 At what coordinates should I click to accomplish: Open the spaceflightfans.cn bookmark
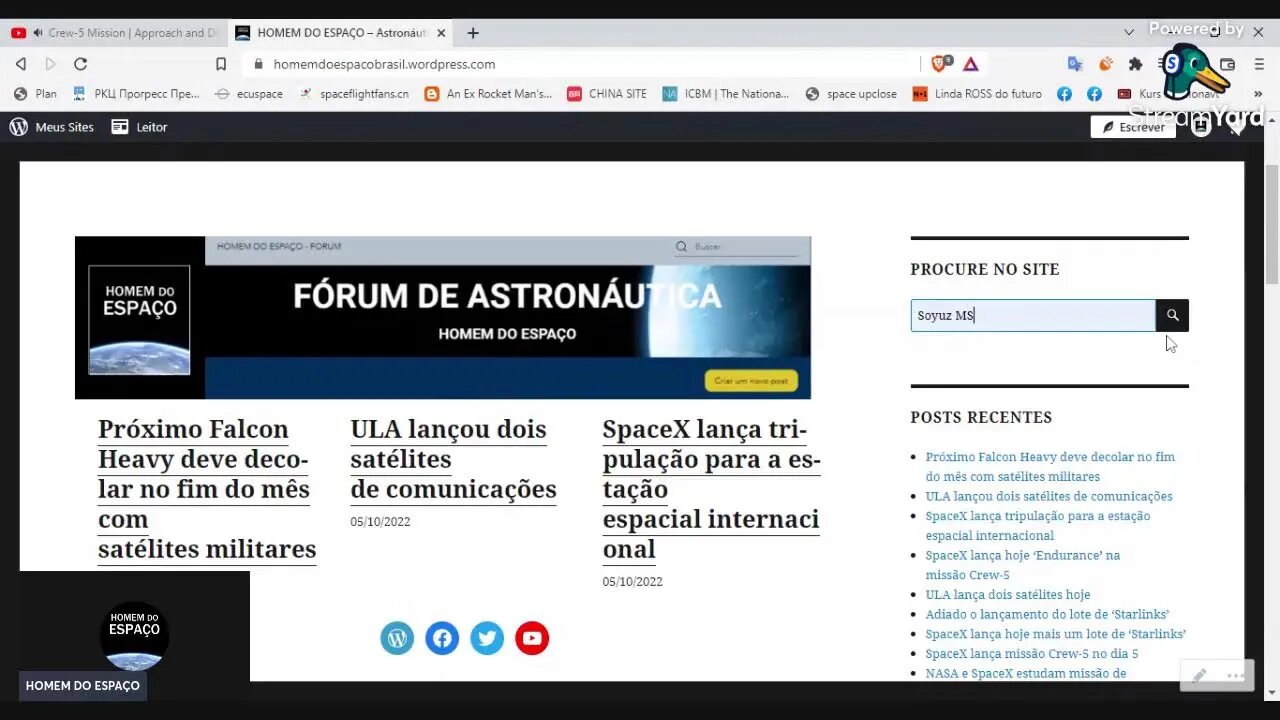click(x=353, y=94)
